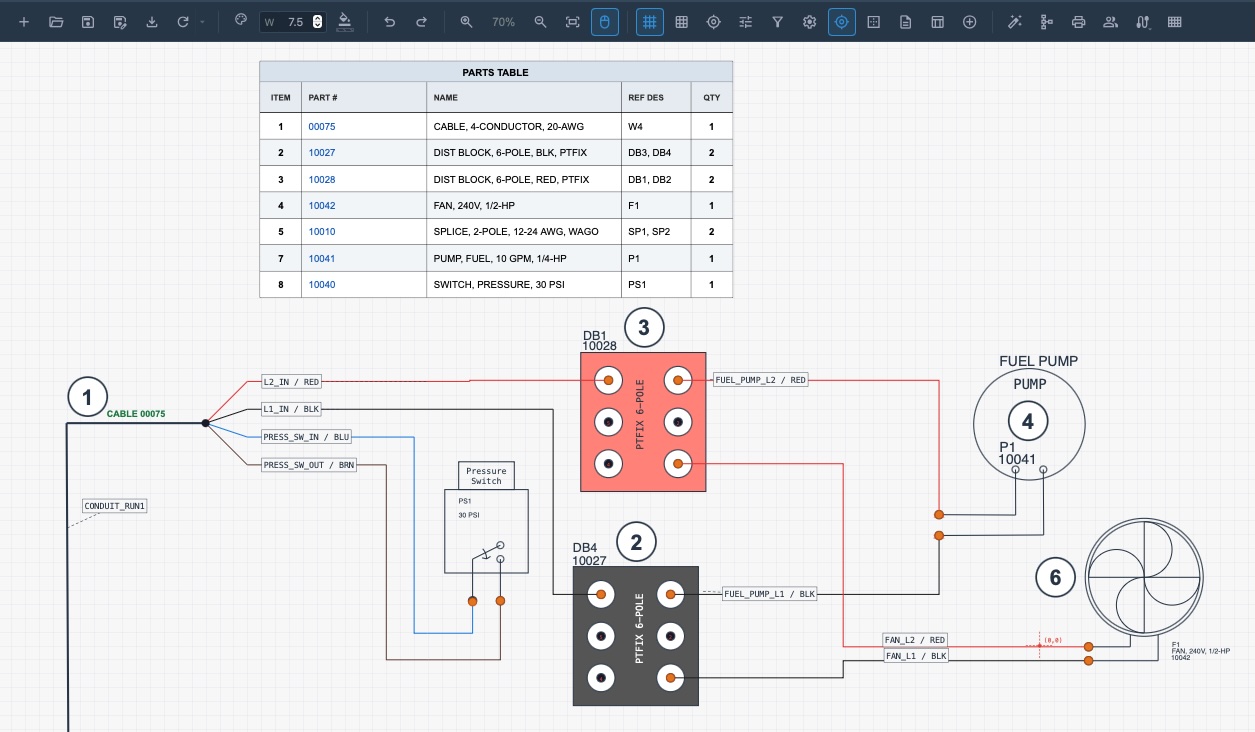Select balloon callout number 3
This screenshot has width=1255, height=732.
[x=644, y=327]
